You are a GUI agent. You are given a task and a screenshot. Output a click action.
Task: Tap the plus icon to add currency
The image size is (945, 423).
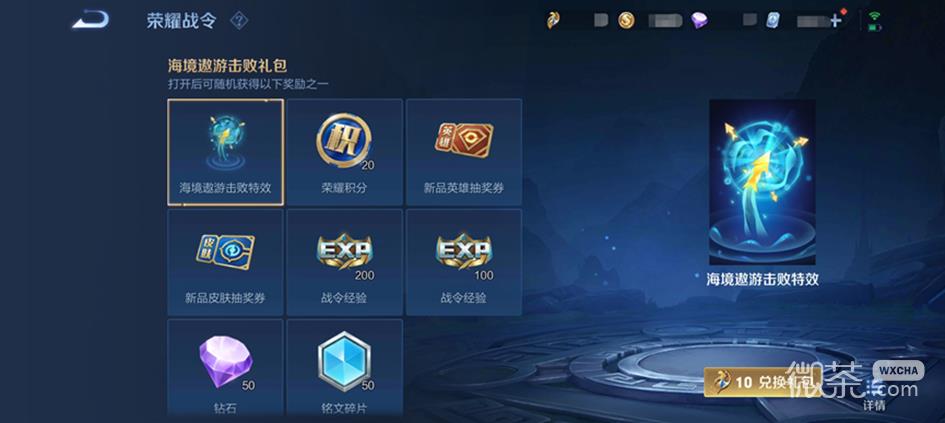[835, 21]
